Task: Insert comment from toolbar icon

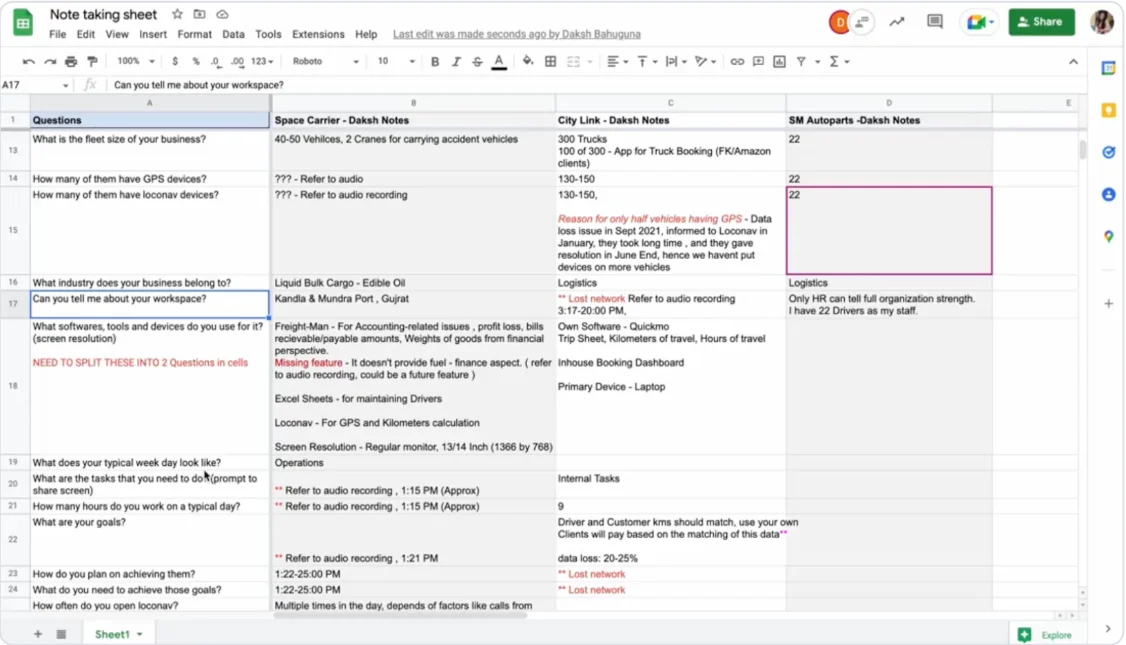Action: click(x=758, y=62)
